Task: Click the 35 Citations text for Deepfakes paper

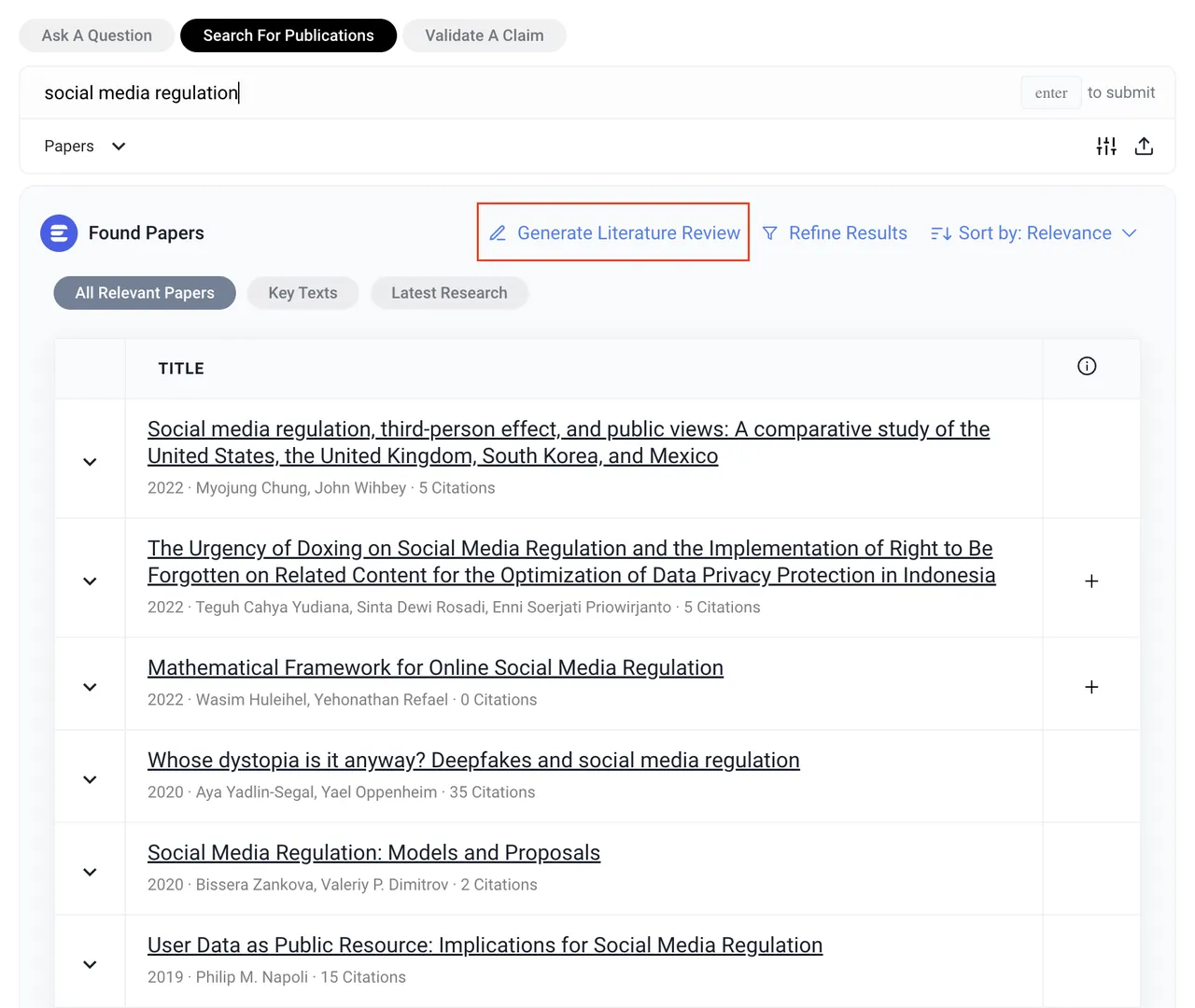Action: click(x=492, y=792)
